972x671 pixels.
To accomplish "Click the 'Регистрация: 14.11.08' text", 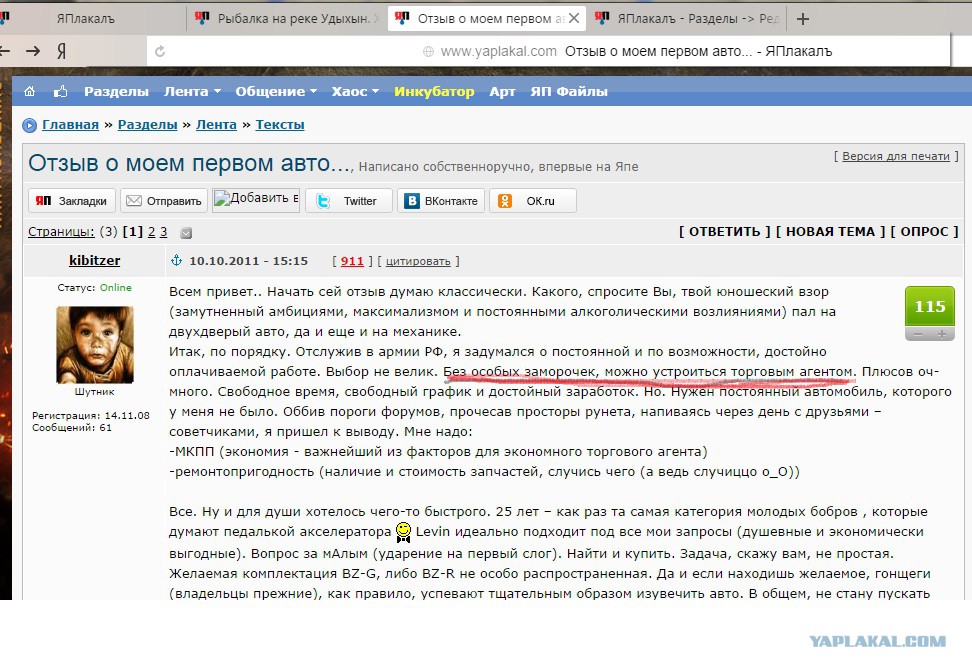I will 91,415.
